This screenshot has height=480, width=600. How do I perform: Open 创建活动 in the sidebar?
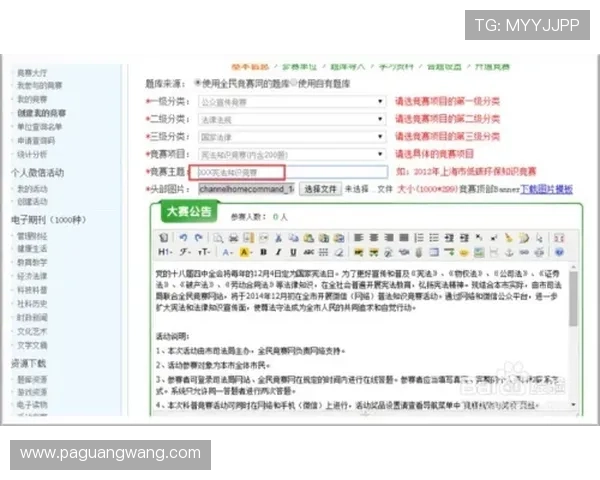(x=32, y=201)
